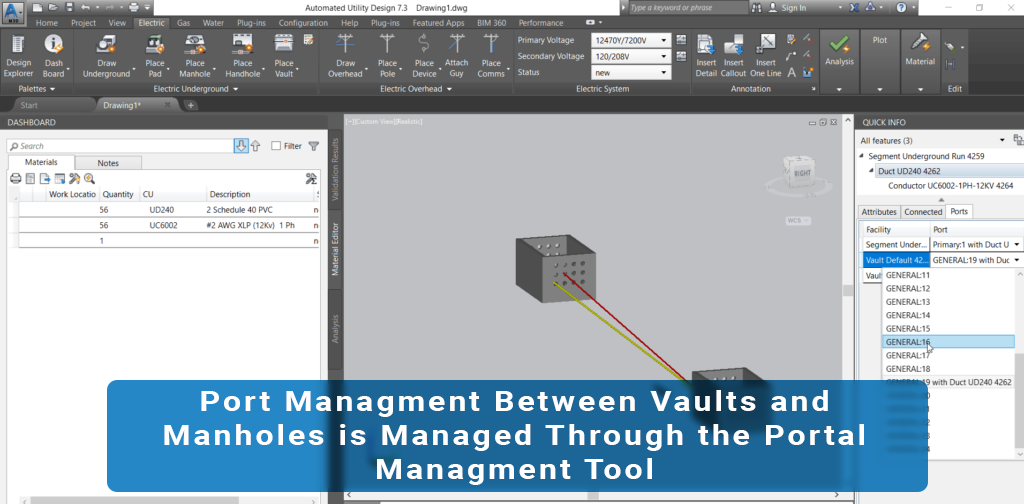Viewport: 1024px width, 504px height.
Task: Select the Place Manhole tool
Action: [195, 55]
